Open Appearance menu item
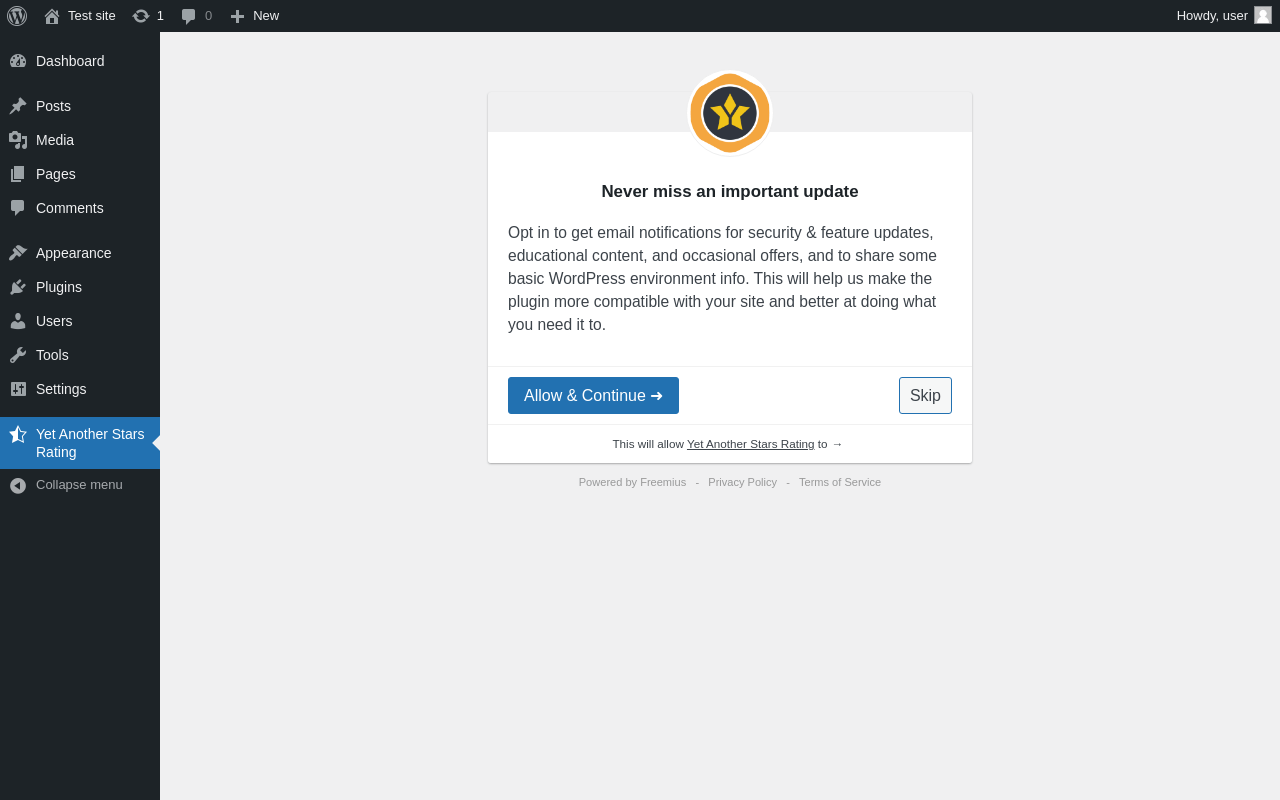Screen dimensions: 1280x800 click(x=80, y=253)
